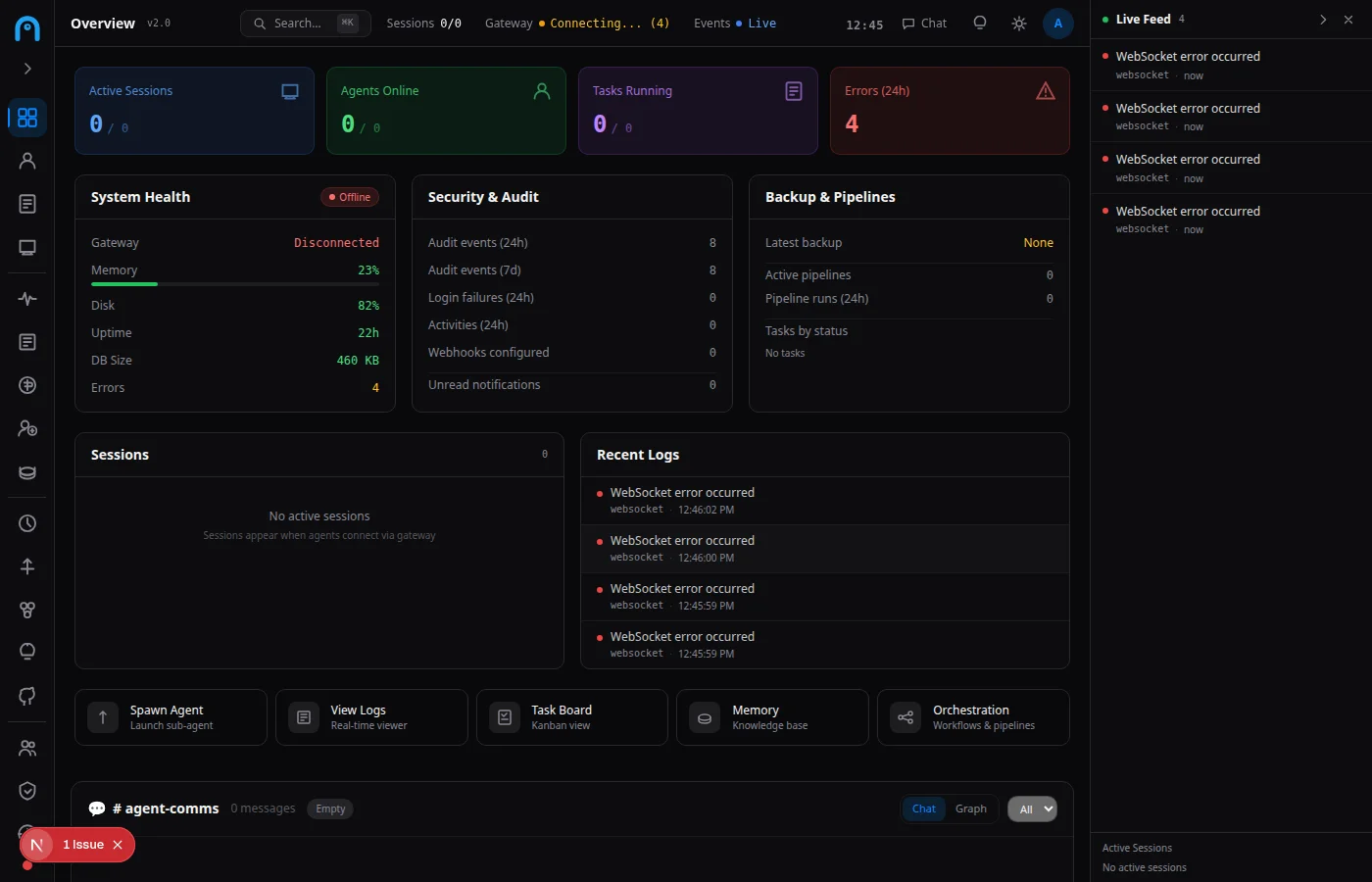This screenshot has height=882, width=1372.
Task: Select the 12:46:02 PM log entry
Action: coord(824,501)
